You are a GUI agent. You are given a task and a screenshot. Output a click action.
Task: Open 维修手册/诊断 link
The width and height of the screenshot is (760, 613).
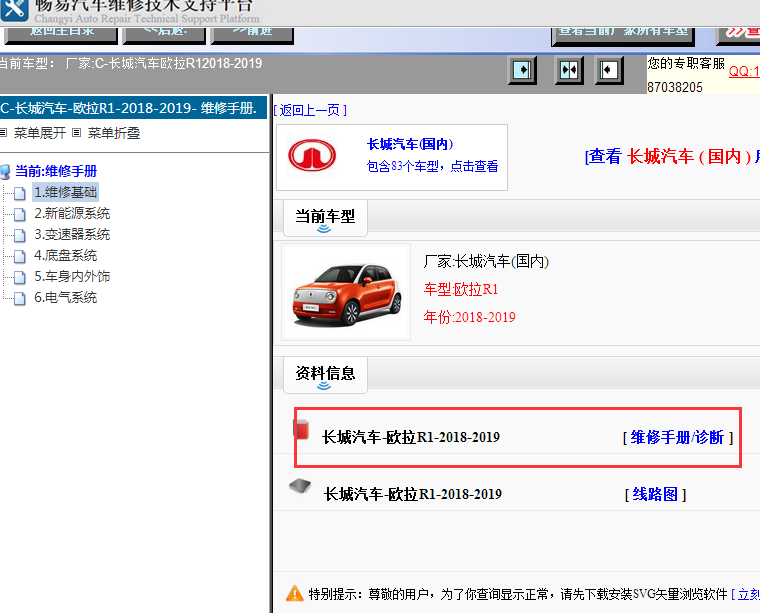click(x=678, y=438)
